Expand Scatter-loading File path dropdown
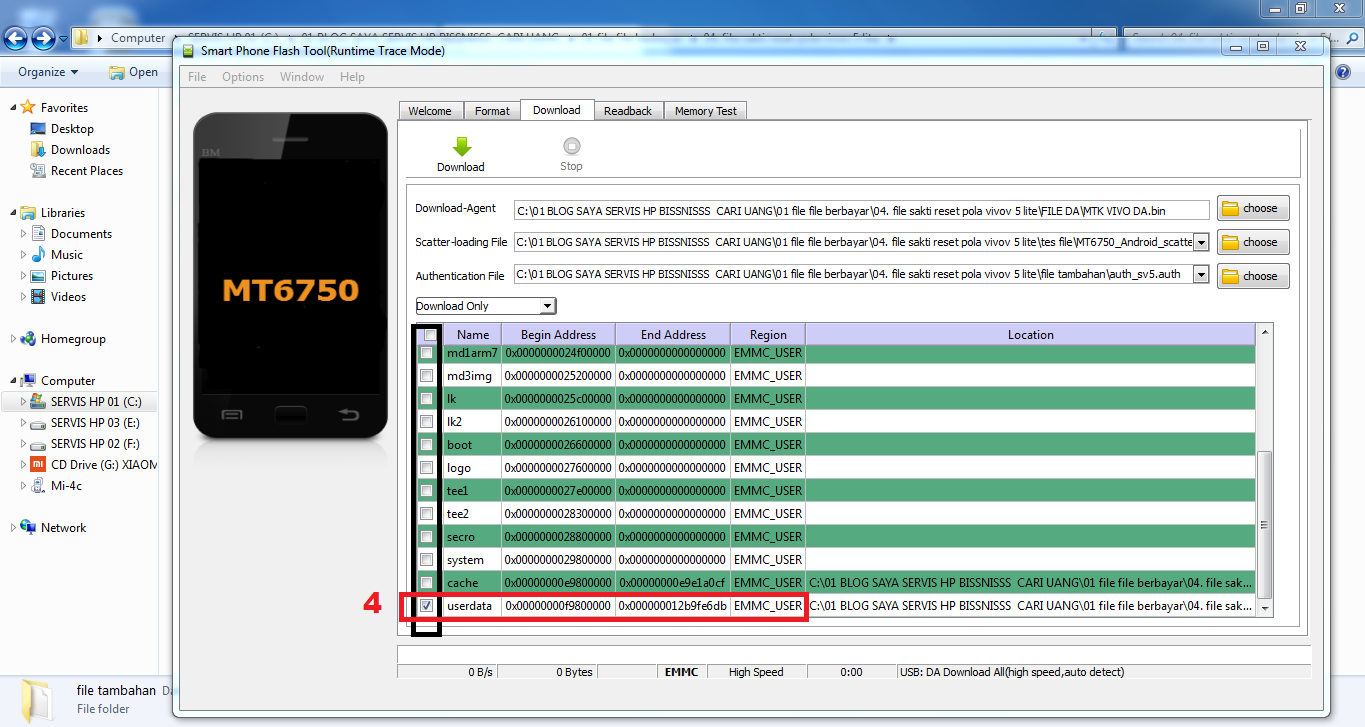Viewport: 1365px width, 727px height. 1201,242
